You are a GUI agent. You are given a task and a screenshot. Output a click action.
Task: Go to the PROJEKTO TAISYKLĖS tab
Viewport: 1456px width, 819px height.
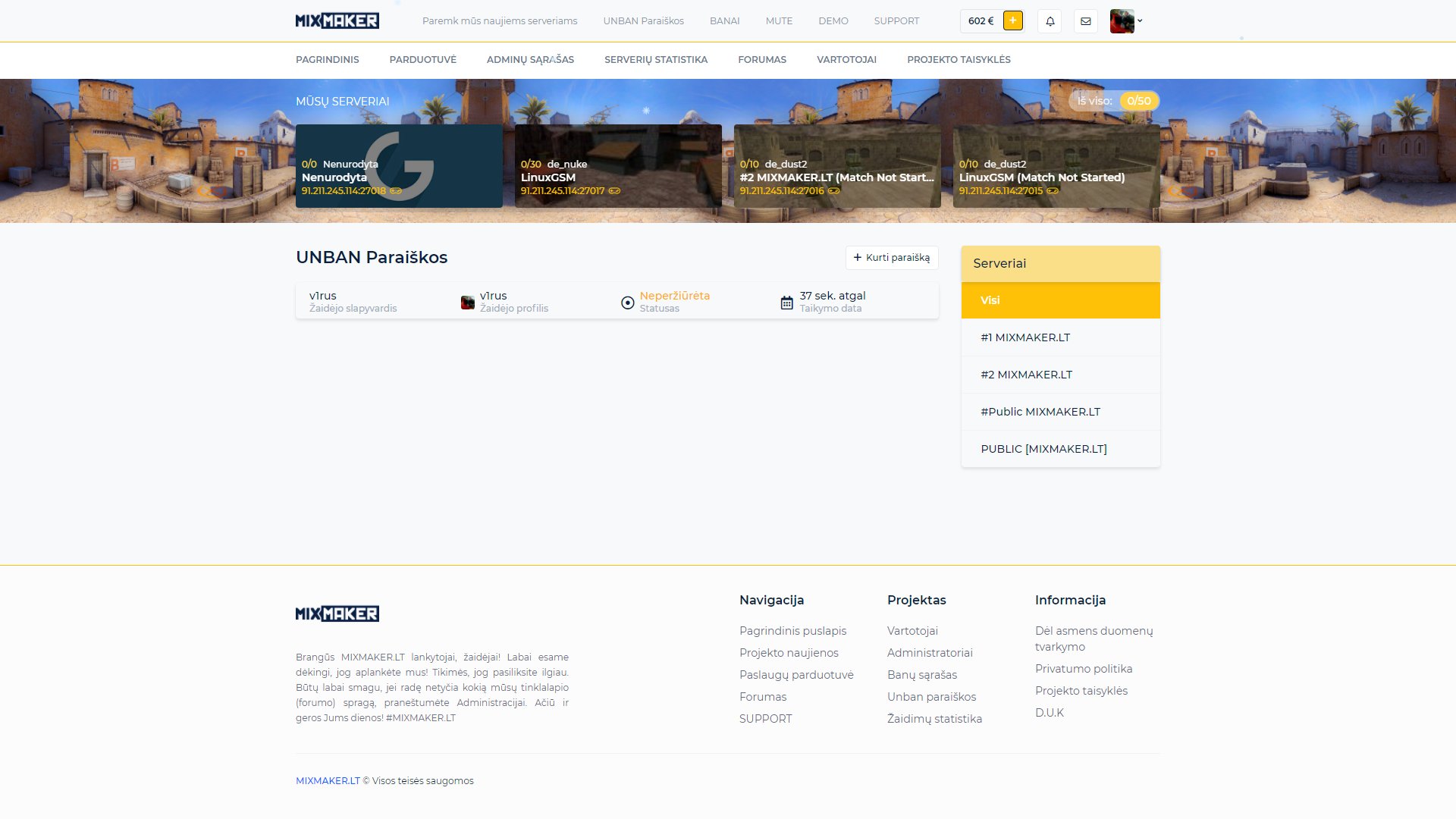[x=959, y=60]
